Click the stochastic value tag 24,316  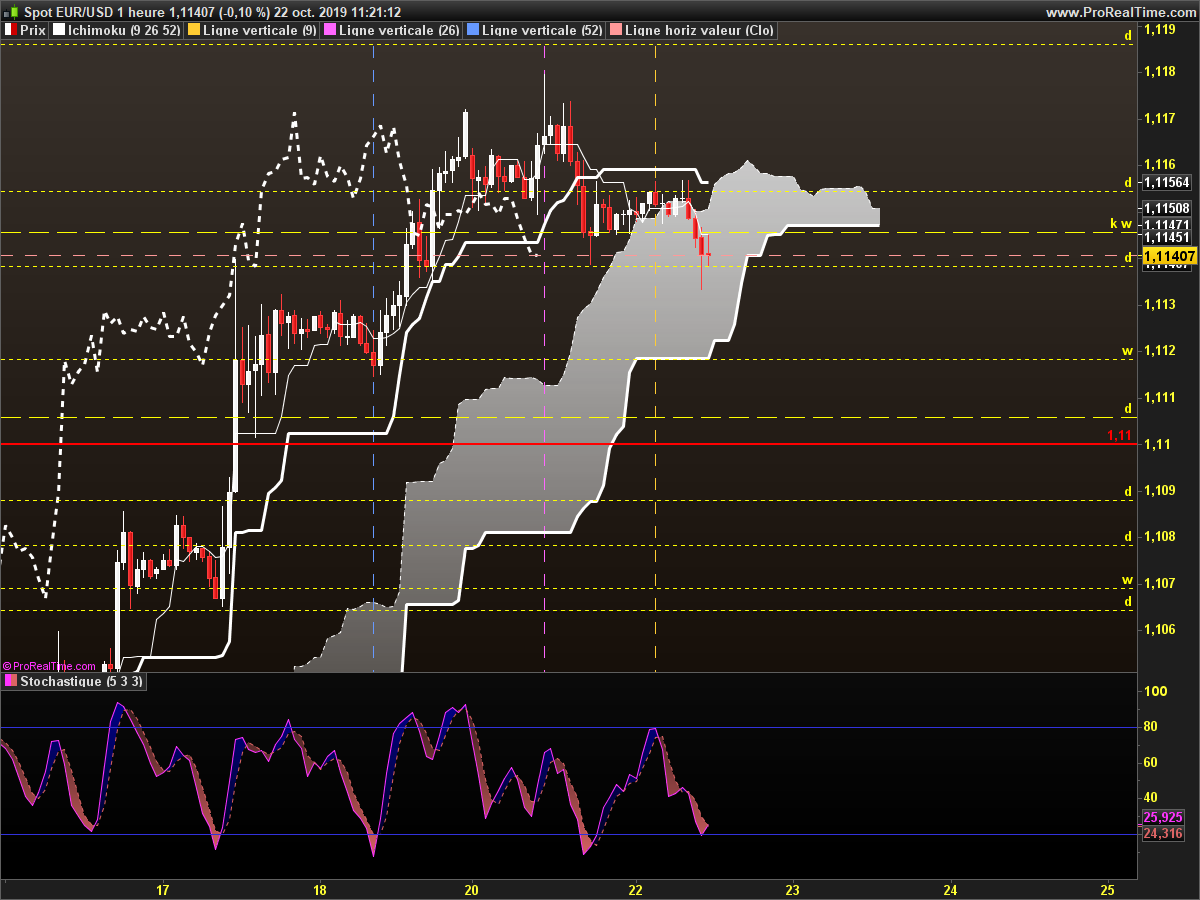[1163, 833]
